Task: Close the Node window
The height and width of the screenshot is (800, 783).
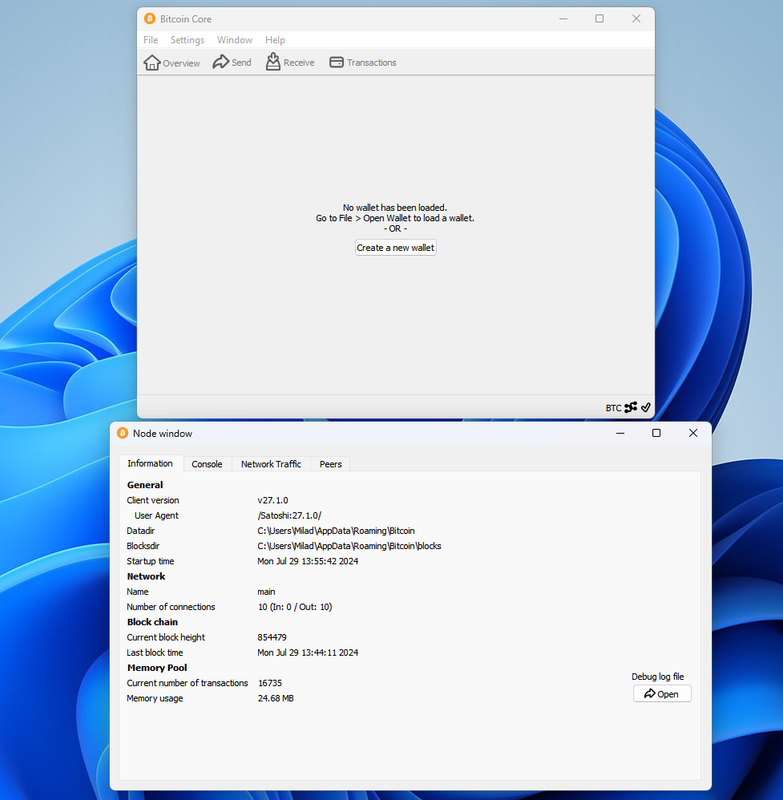Action: coord(693,433)
